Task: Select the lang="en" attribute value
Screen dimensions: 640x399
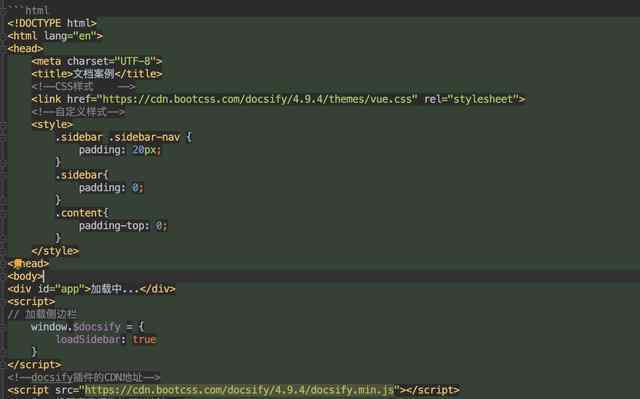Action: (84, 36)
